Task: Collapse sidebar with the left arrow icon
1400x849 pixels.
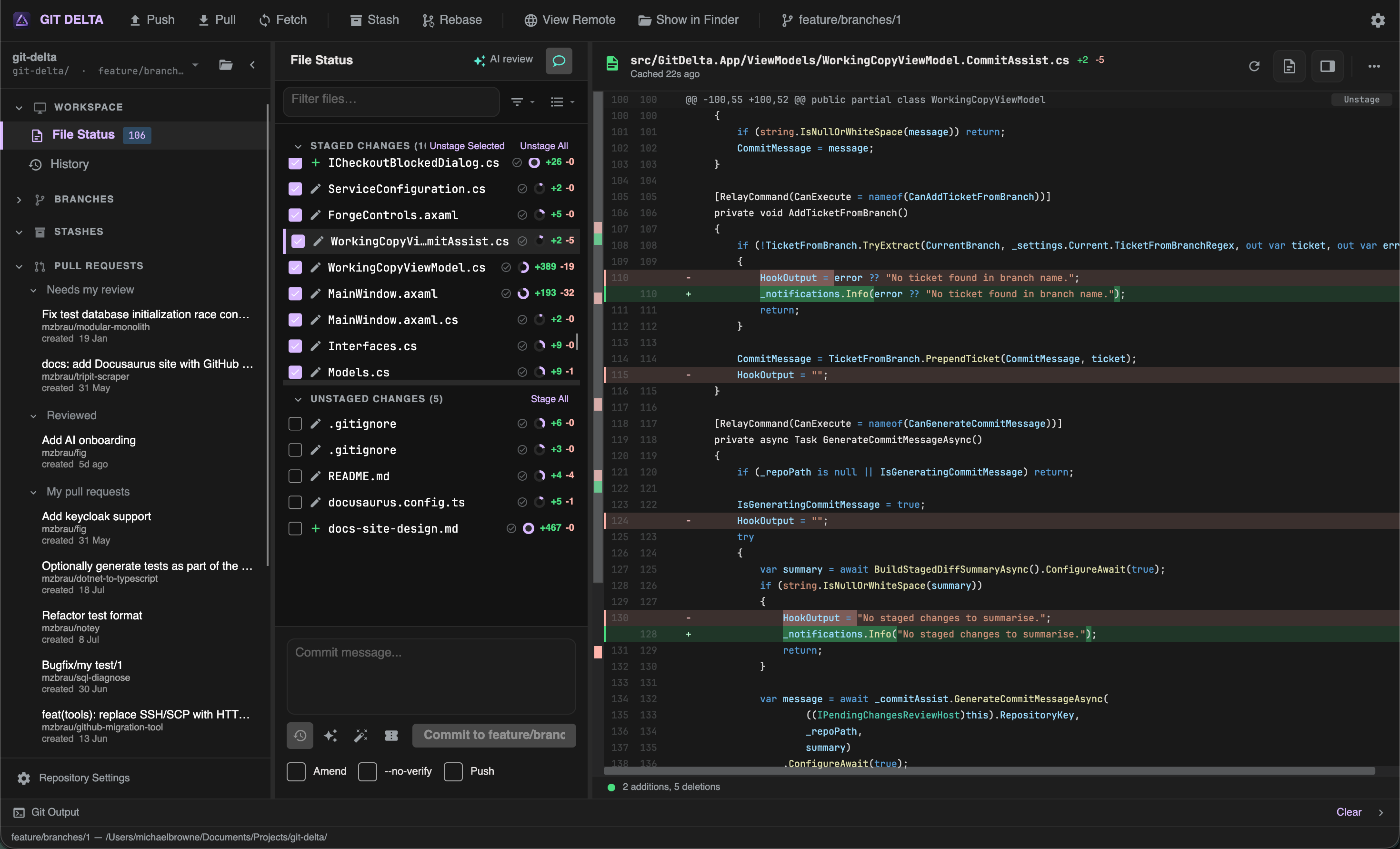Action: [252, 64]
